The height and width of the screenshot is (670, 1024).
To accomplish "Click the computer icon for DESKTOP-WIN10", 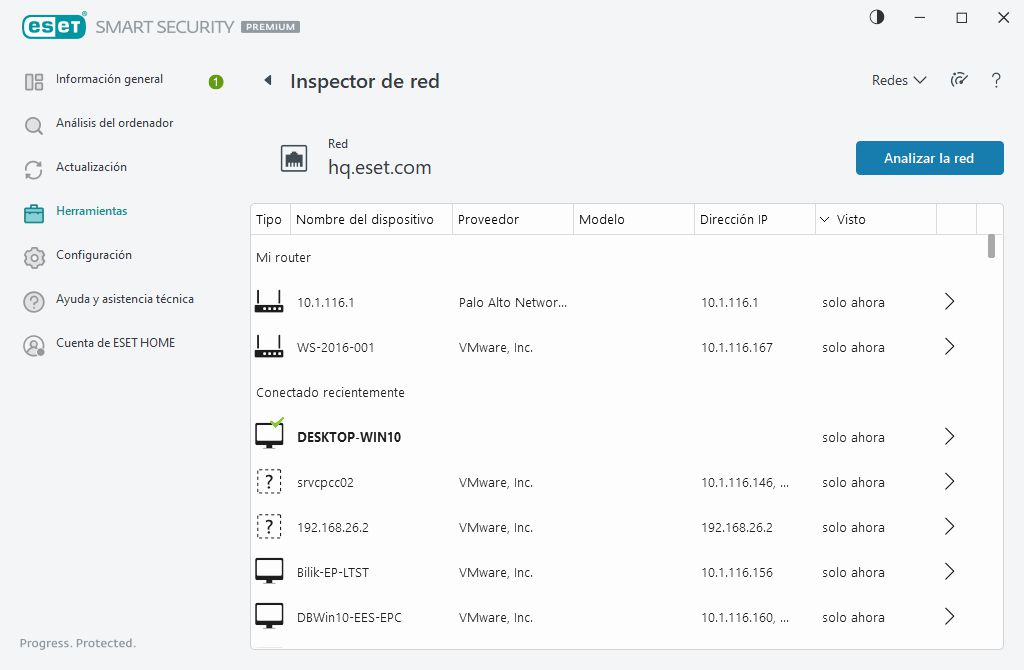I will point(269,434).
